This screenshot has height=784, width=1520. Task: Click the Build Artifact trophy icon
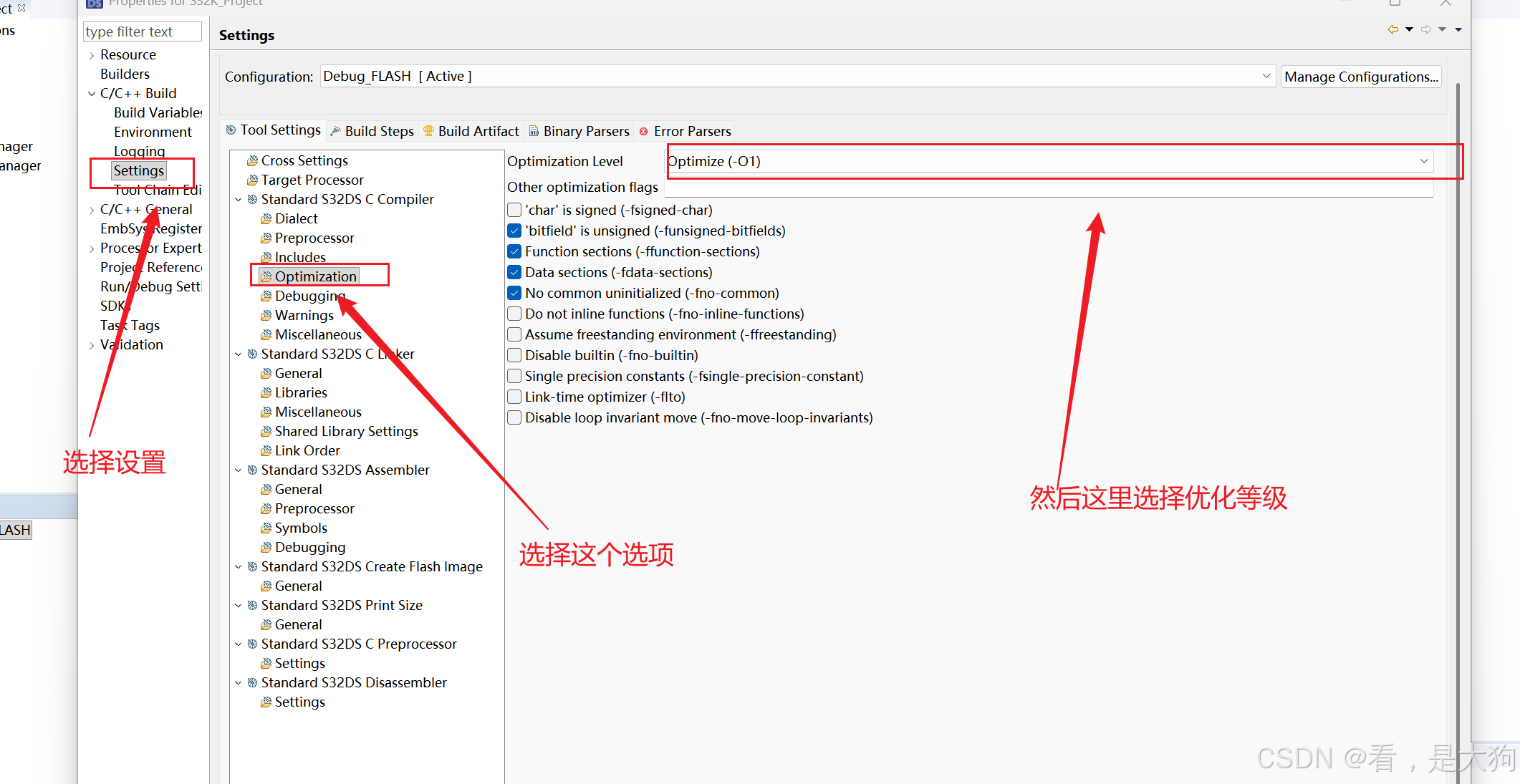(x=429, y=131)
